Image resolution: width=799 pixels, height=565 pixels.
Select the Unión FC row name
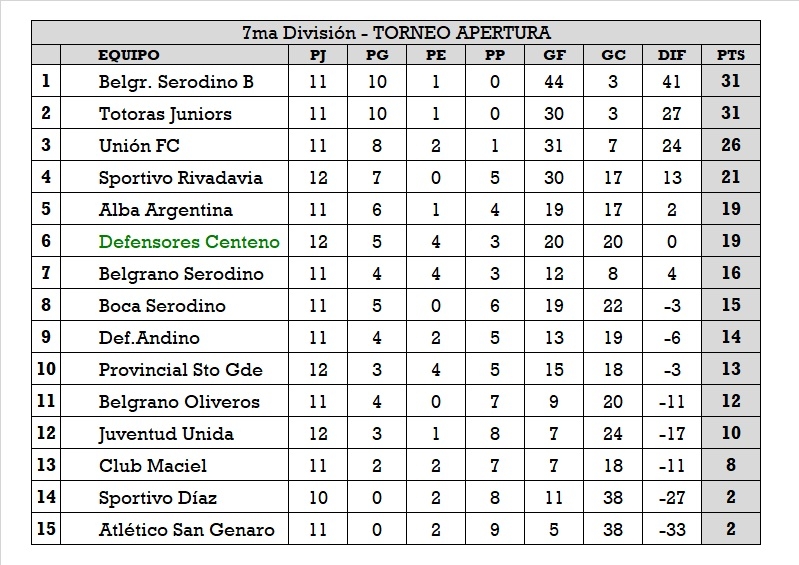139,146
